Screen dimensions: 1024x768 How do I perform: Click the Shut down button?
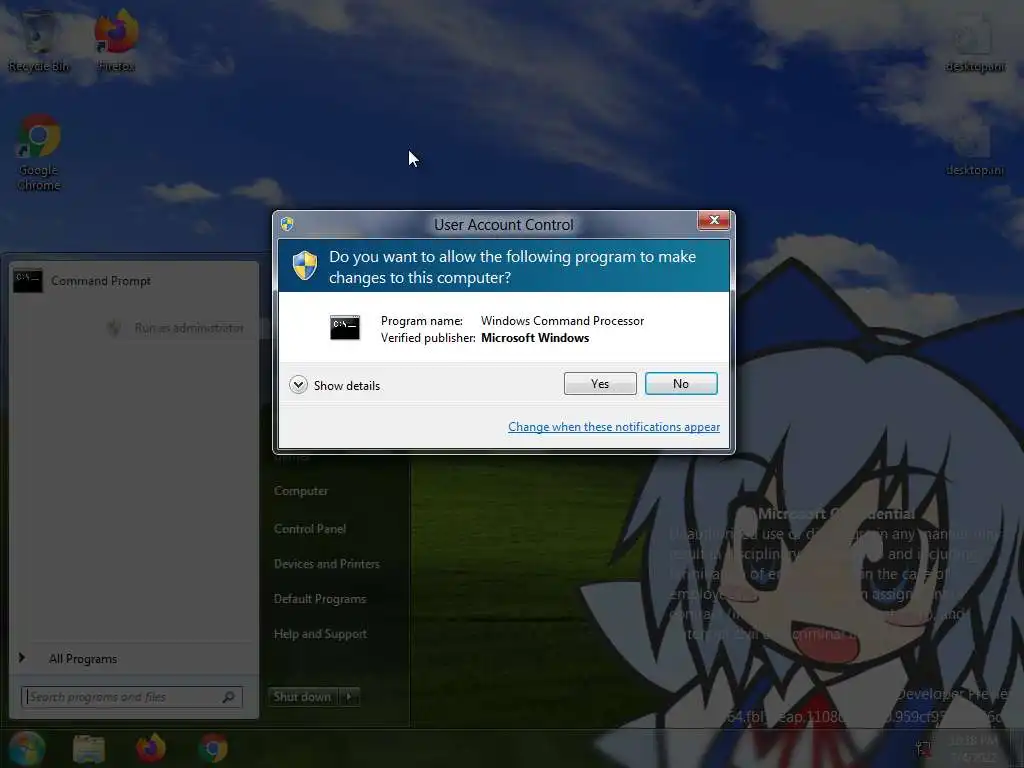tap(302, 697)
